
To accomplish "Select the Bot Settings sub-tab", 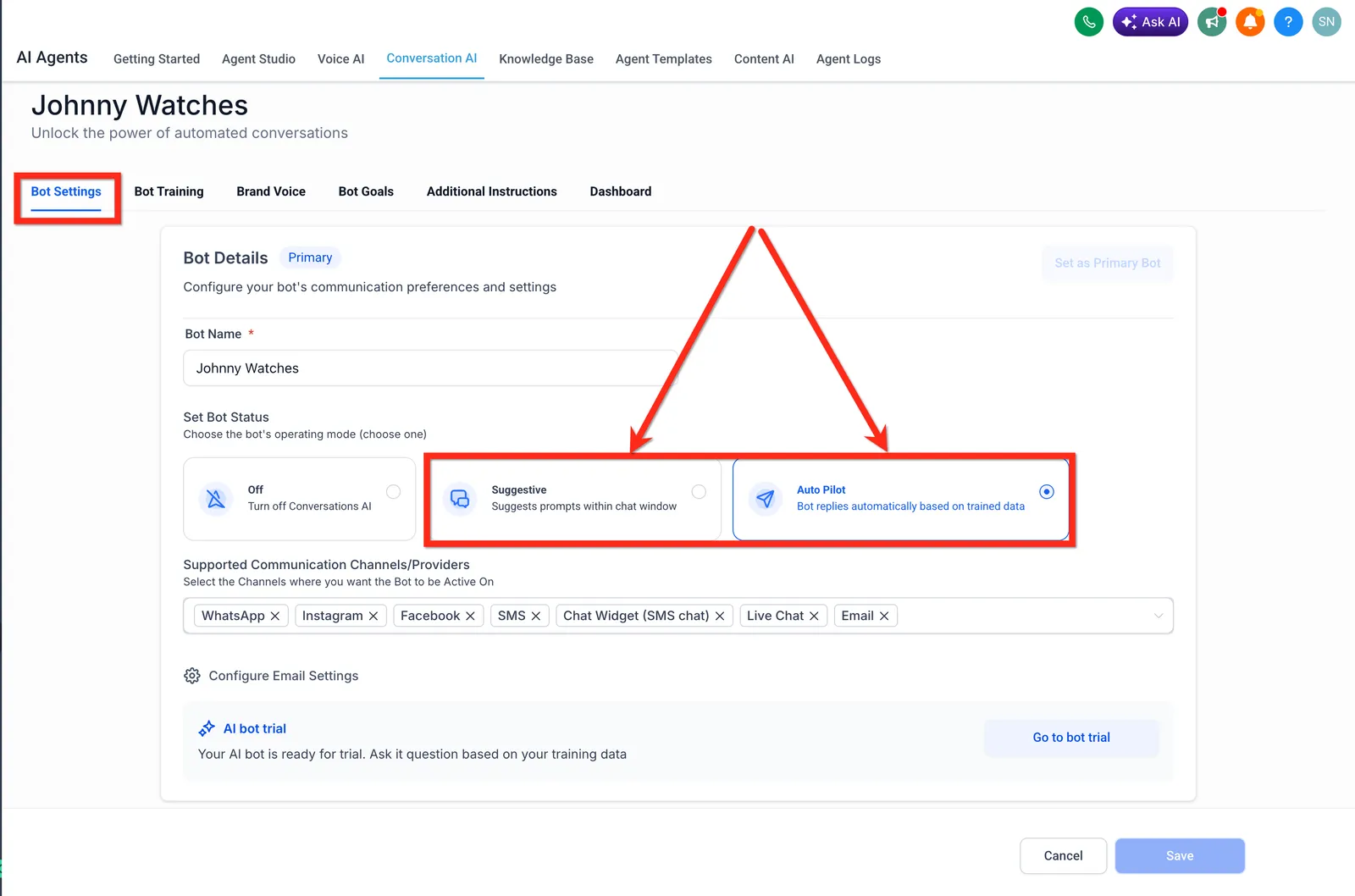I will 66,191.
